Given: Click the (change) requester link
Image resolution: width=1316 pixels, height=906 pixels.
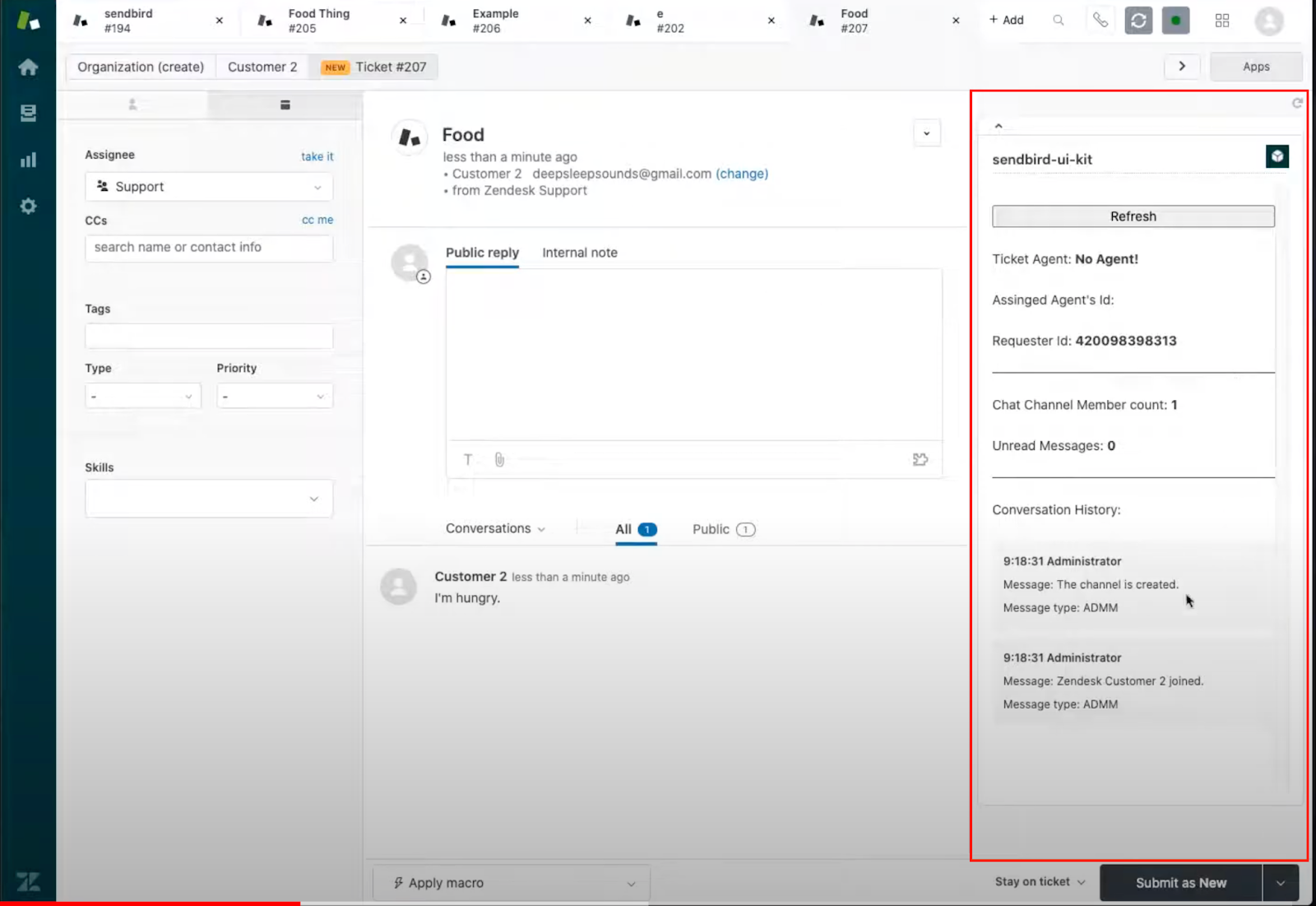Looking at the screenshot, I should pyautogui.click(x=742, y=174).
